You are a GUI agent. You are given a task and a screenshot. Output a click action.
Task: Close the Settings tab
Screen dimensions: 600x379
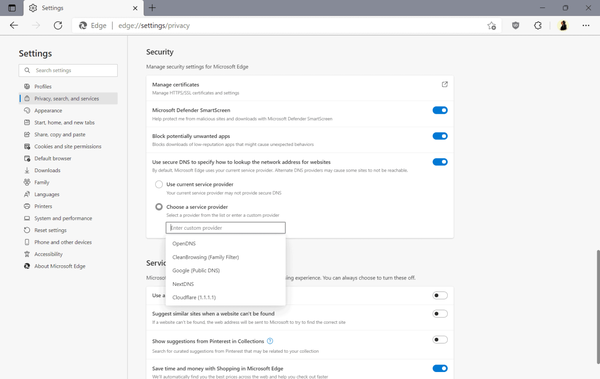coord(135,8)
